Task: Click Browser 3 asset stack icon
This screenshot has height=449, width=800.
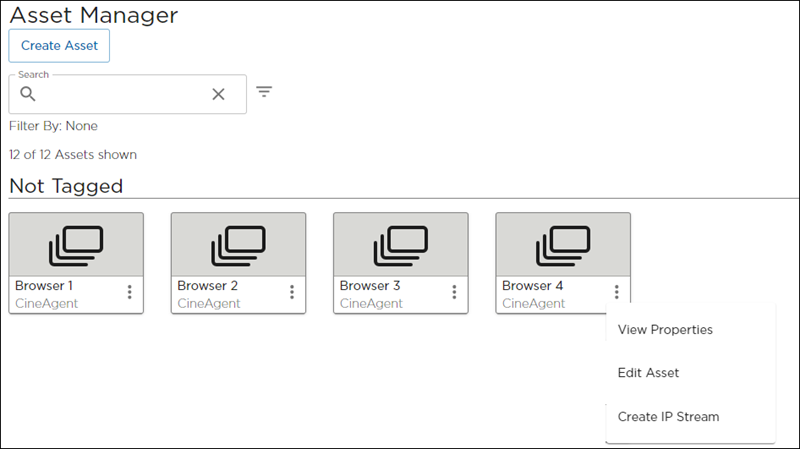Action: tap(400, 245)
